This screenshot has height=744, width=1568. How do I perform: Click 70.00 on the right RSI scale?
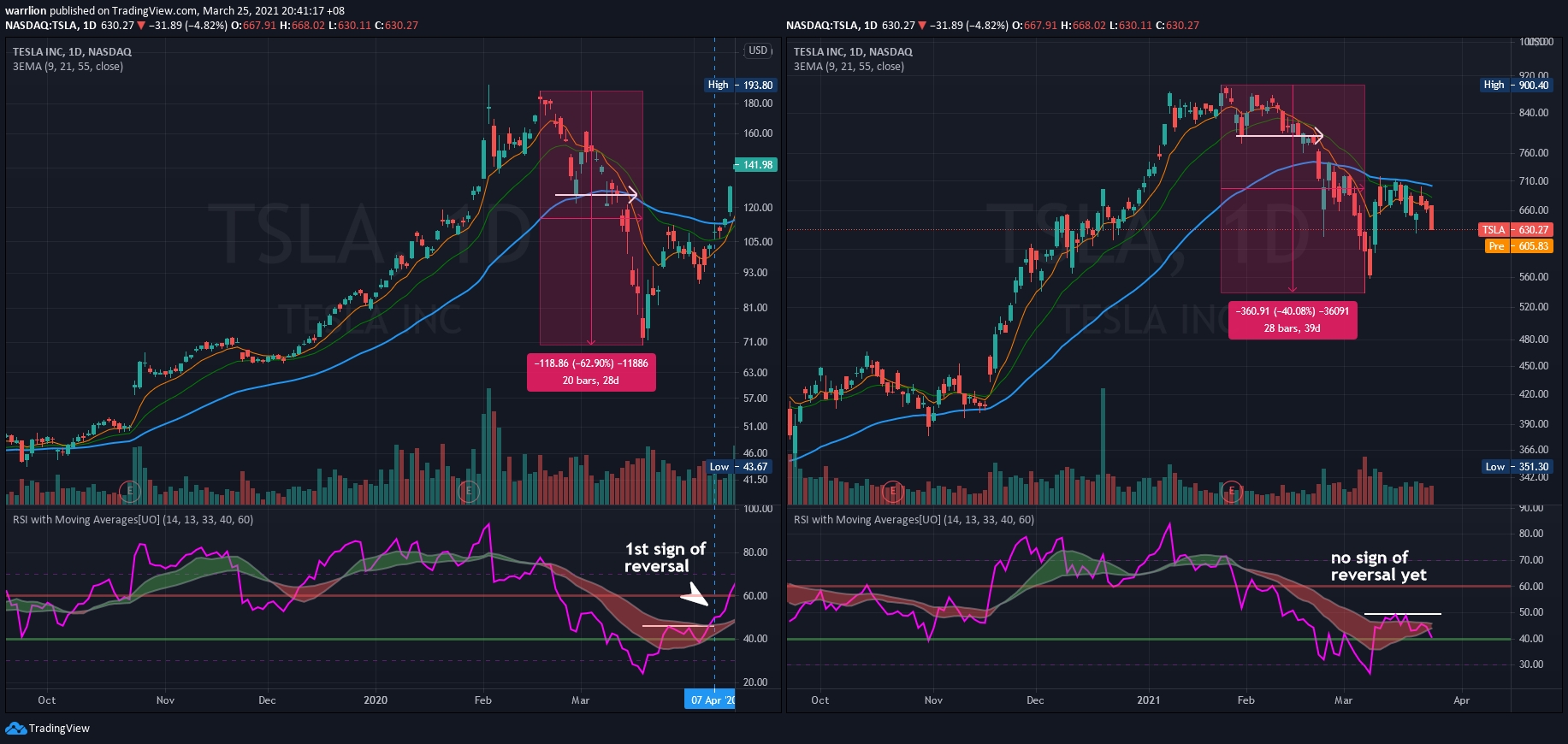(x=1531, y=560)
